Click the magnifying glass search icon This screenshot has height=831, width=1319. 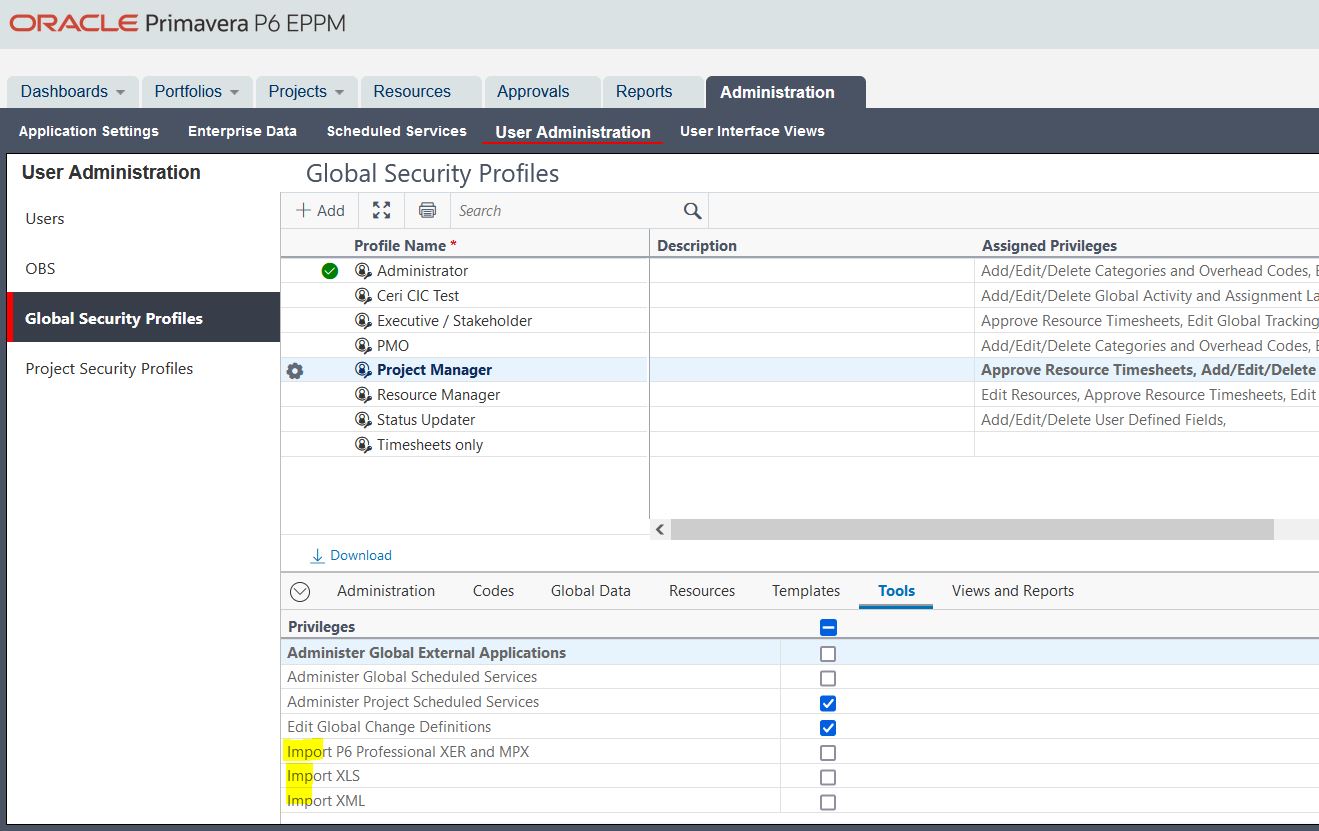pos(692,211)
